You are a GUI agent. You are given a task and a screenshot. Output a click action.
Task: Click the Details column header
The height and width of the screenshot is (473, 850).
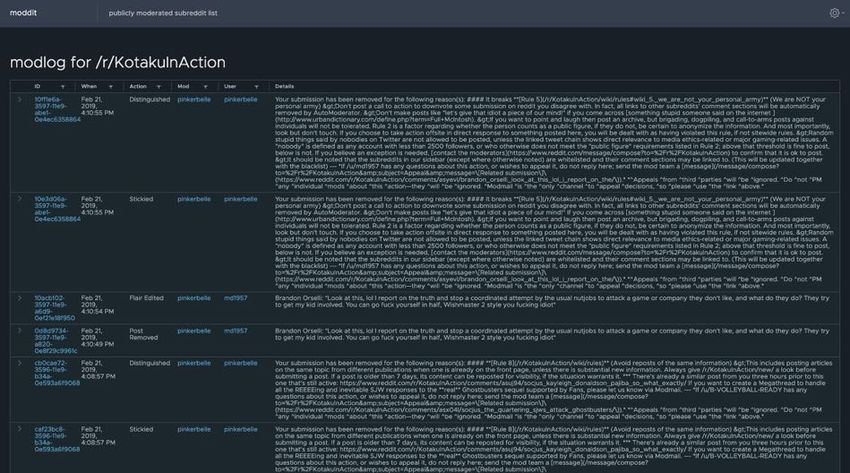[x=284, y=87]
